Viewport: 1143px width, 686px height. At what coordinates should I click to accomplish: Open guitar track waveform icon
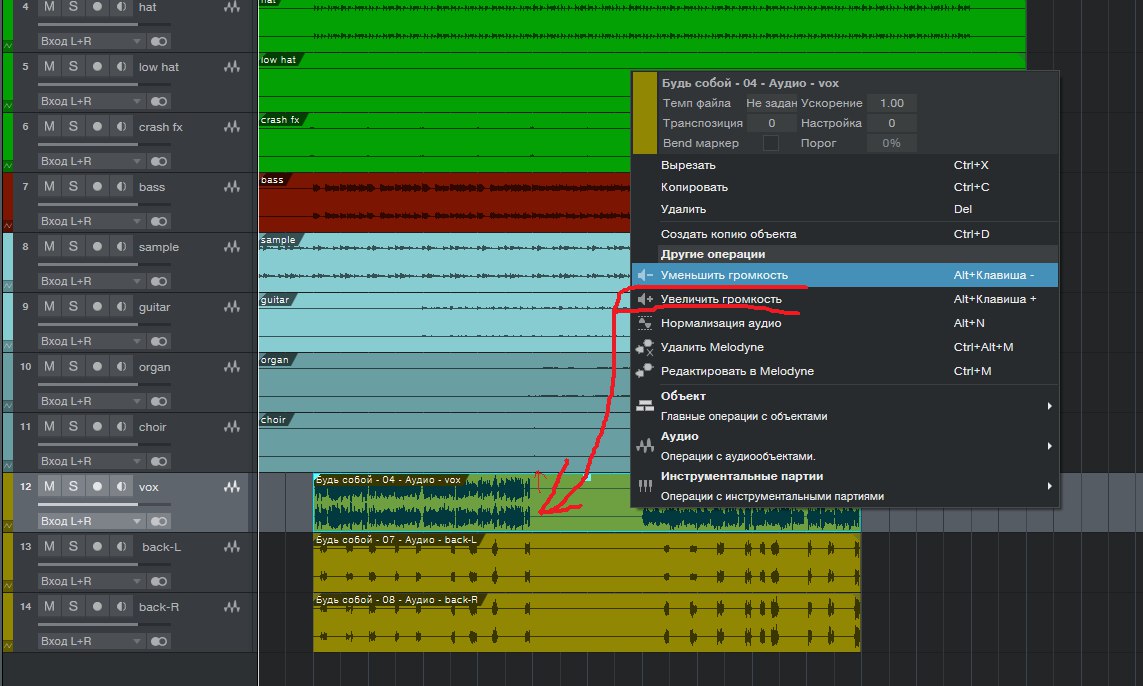[232, 307]
